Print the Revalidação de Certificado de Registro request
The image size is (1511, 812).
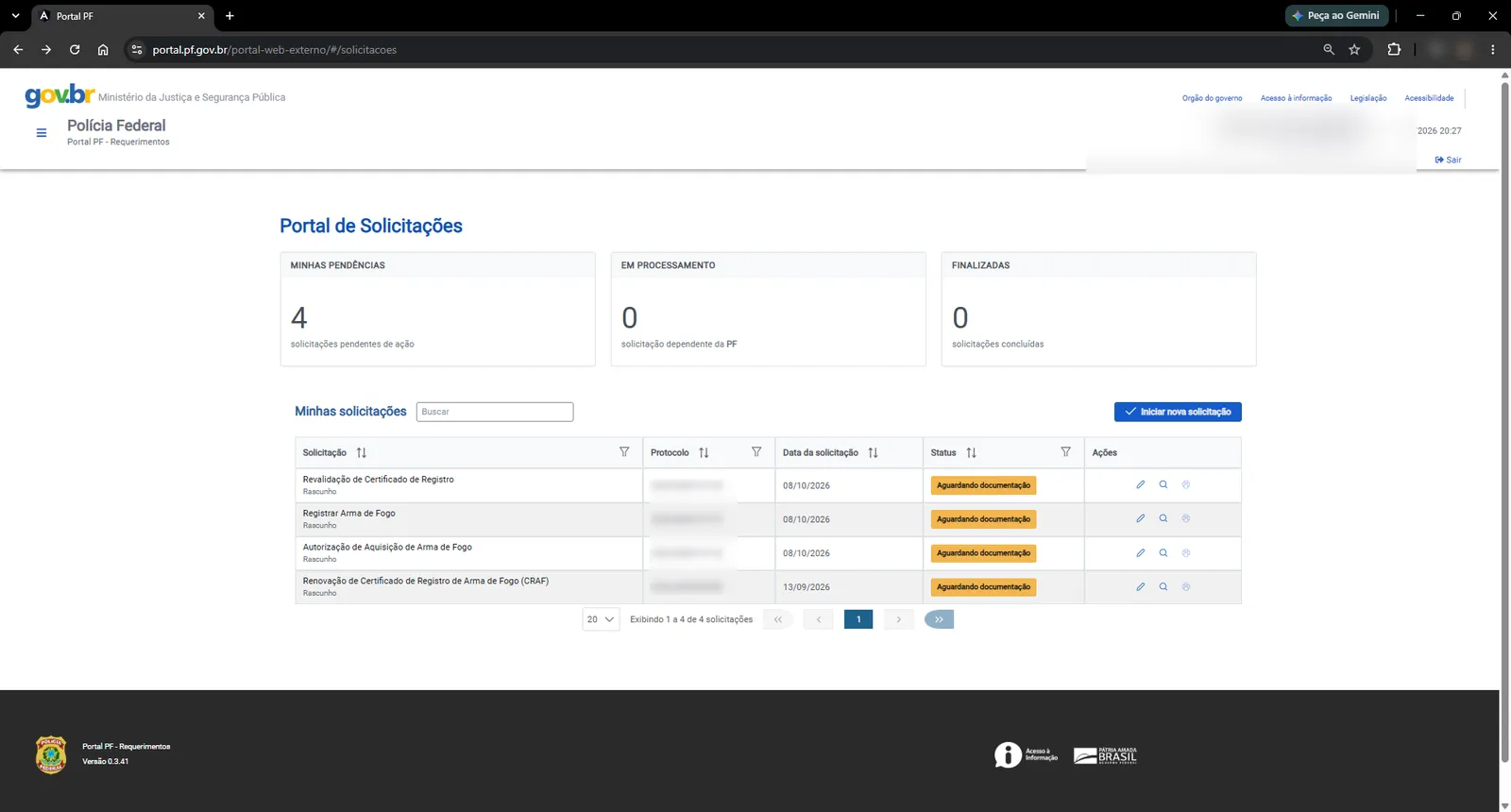(1186, 485)
